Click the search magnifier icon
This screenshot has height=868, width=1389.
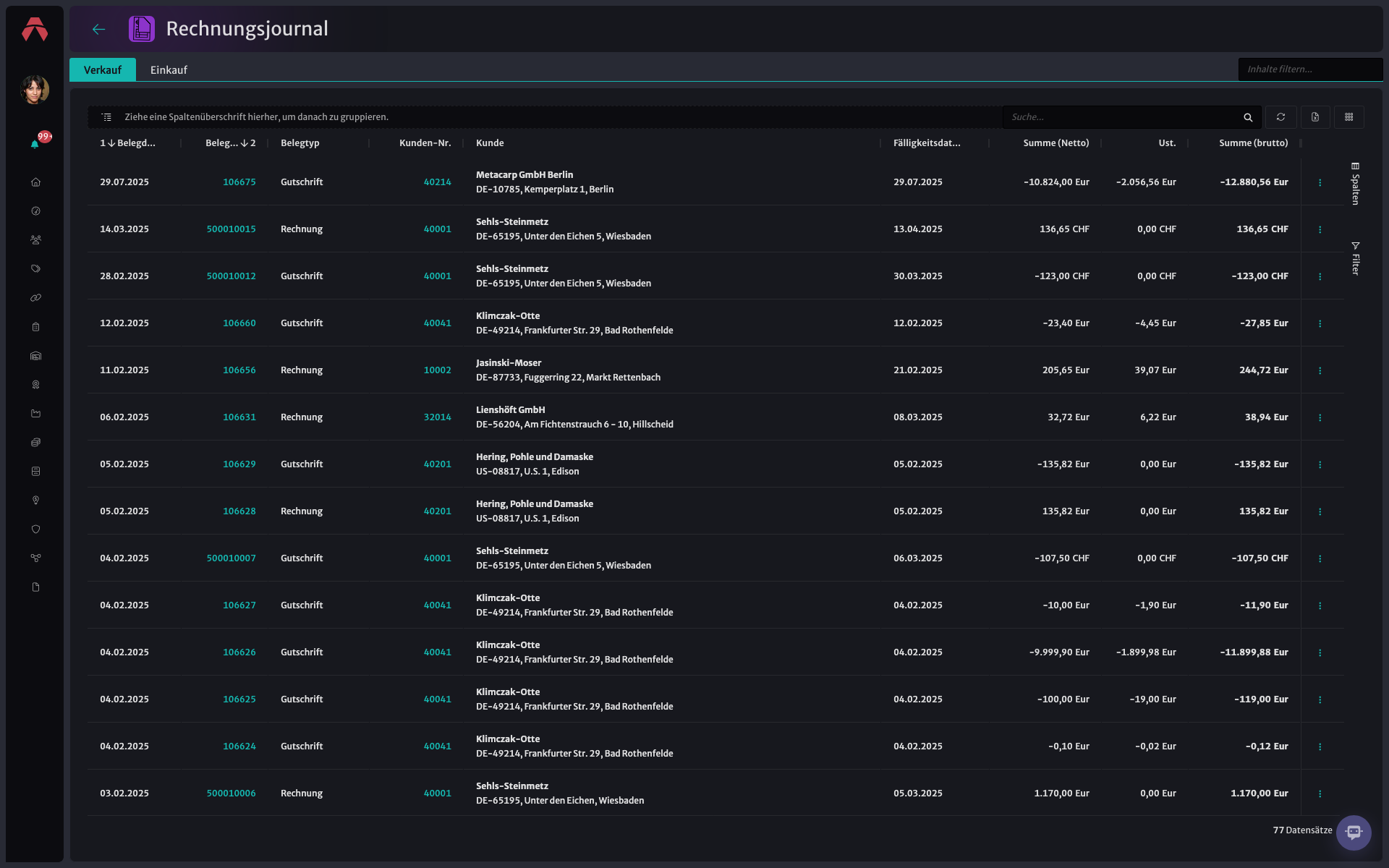click(x=1248, y=117)
